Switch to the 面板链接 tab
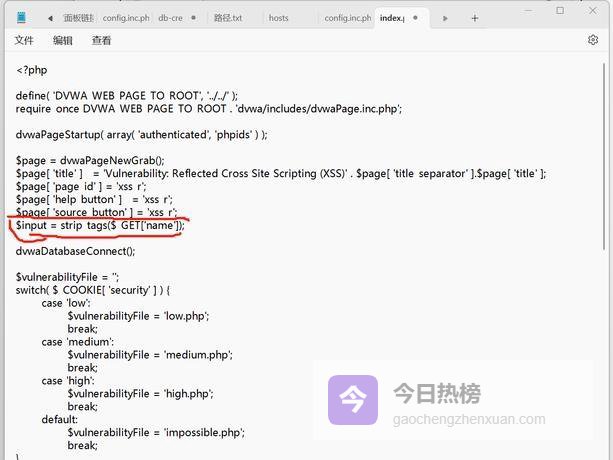Viewport: 613px width, 460px height. pyautogui.click(x=78, y=18)
